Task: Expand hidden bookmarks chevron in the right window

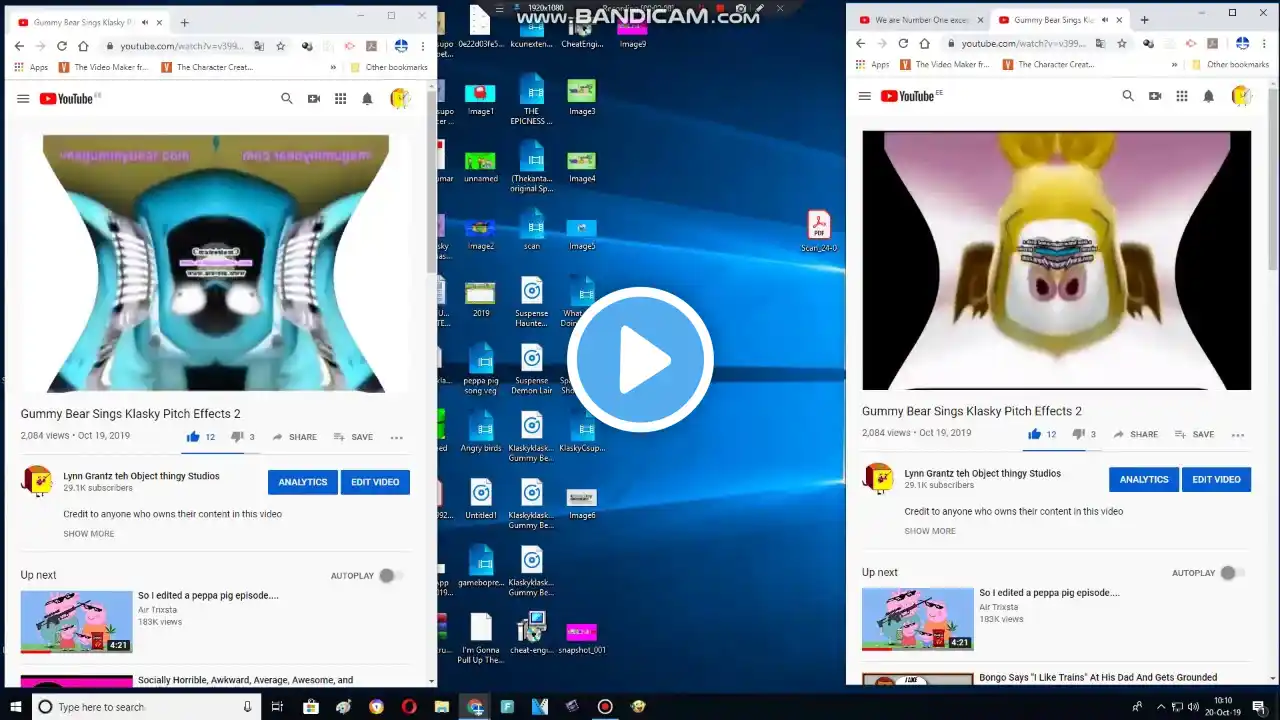Action: pyautogui.click(x=1174, y=65)
